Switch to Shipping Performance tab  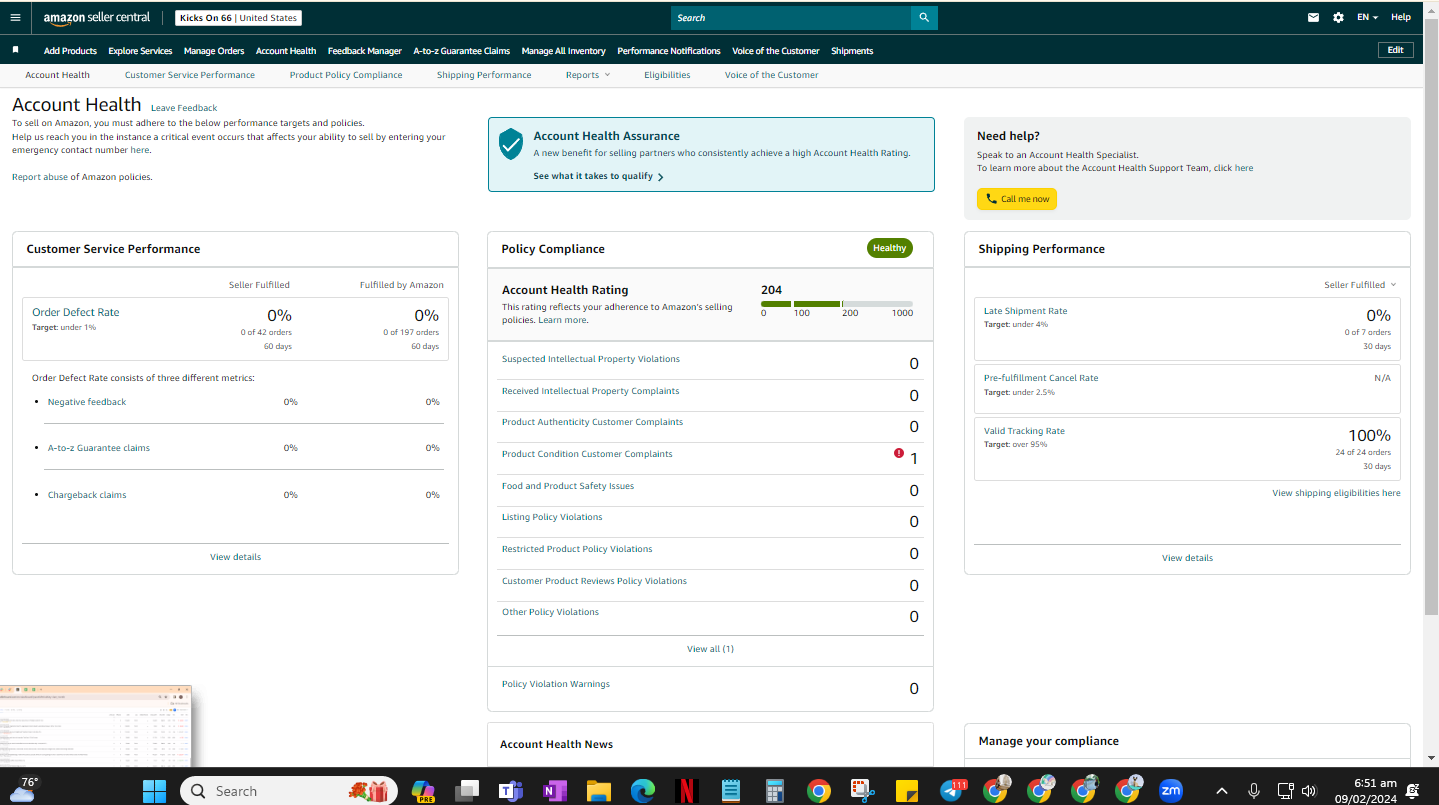(484, 75)
